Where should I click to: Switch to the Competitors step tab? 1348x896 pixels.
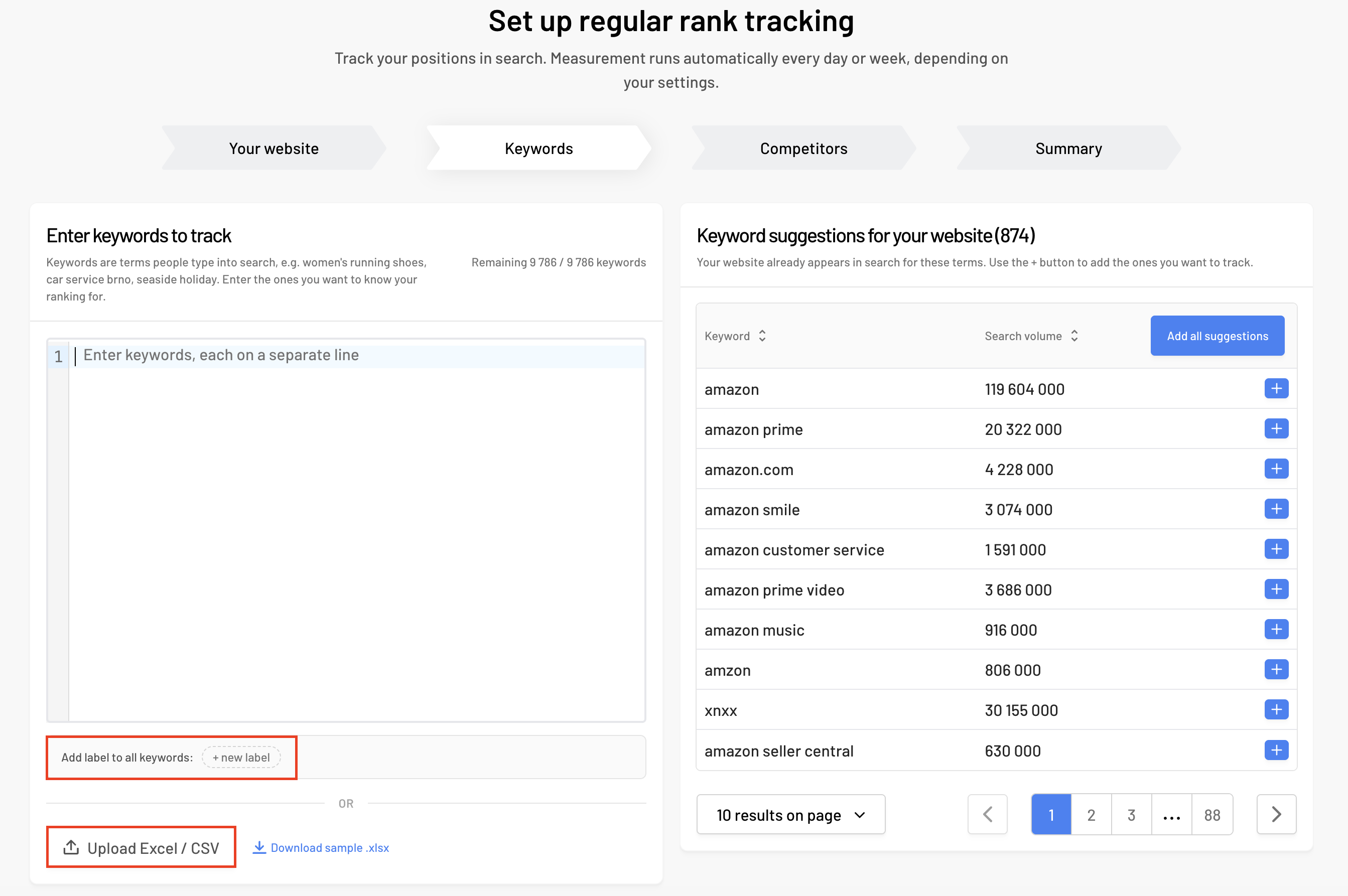point(803,148)
